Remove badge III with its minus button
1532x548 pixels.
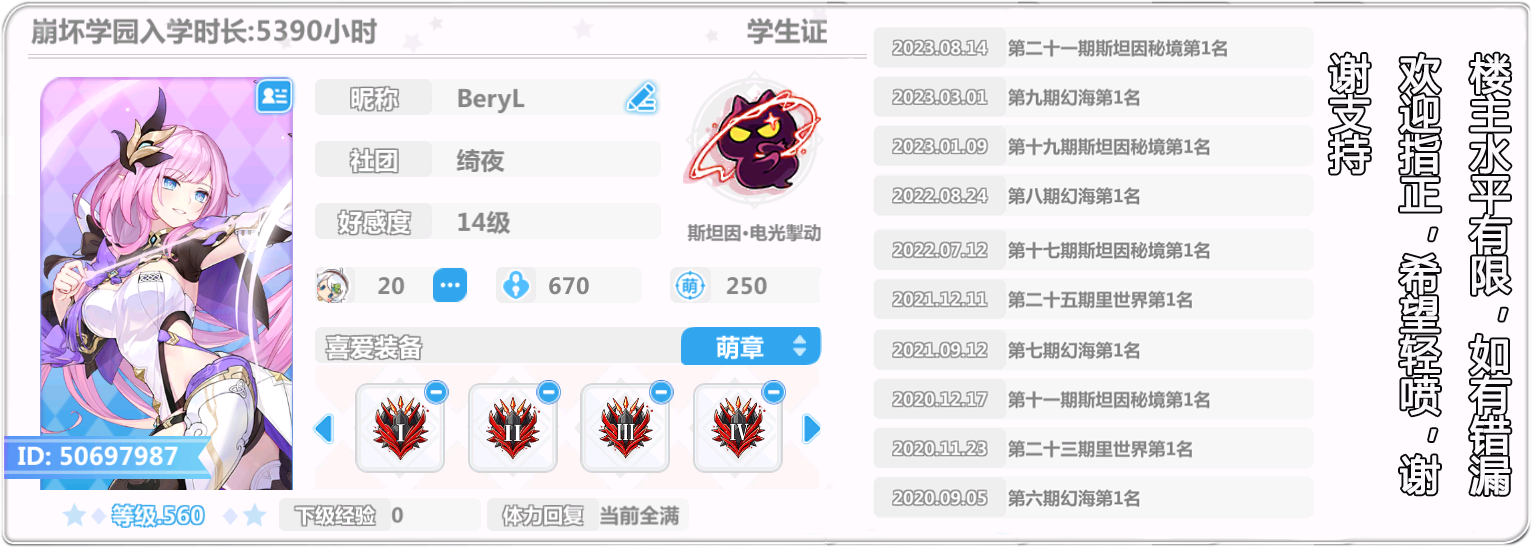661,392
